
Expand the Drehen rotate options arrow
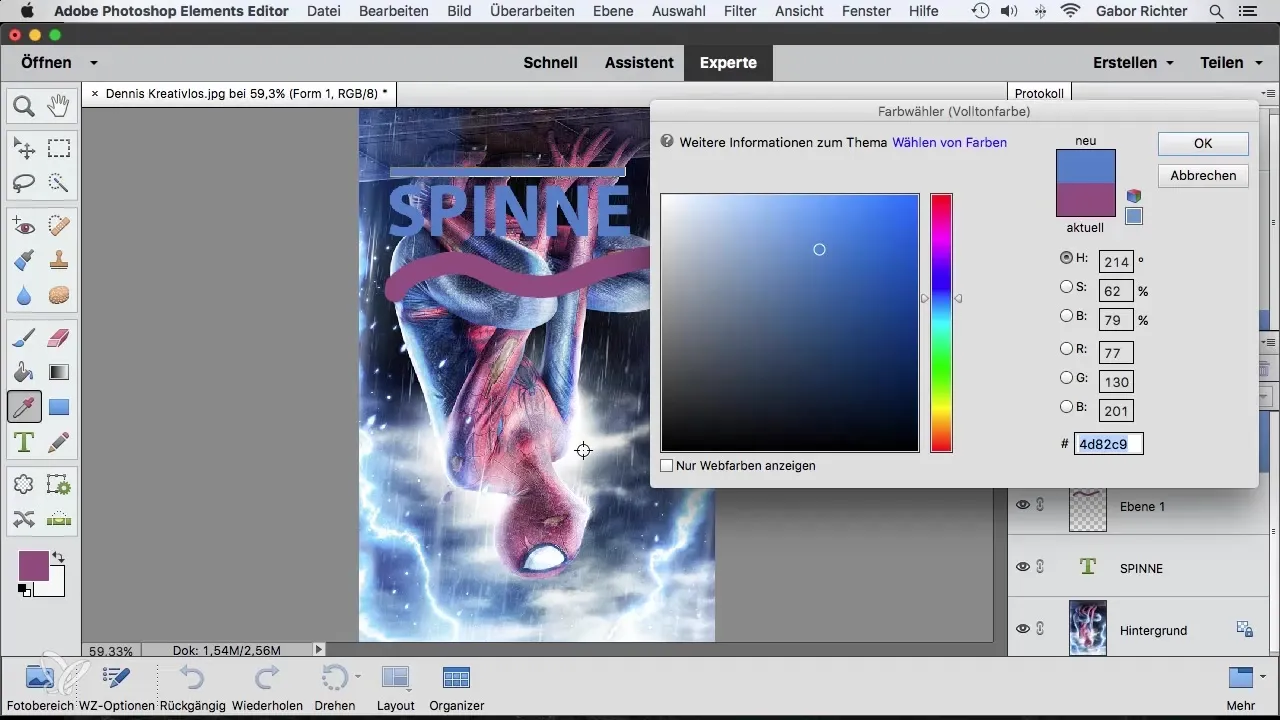[x=357, y=677]
